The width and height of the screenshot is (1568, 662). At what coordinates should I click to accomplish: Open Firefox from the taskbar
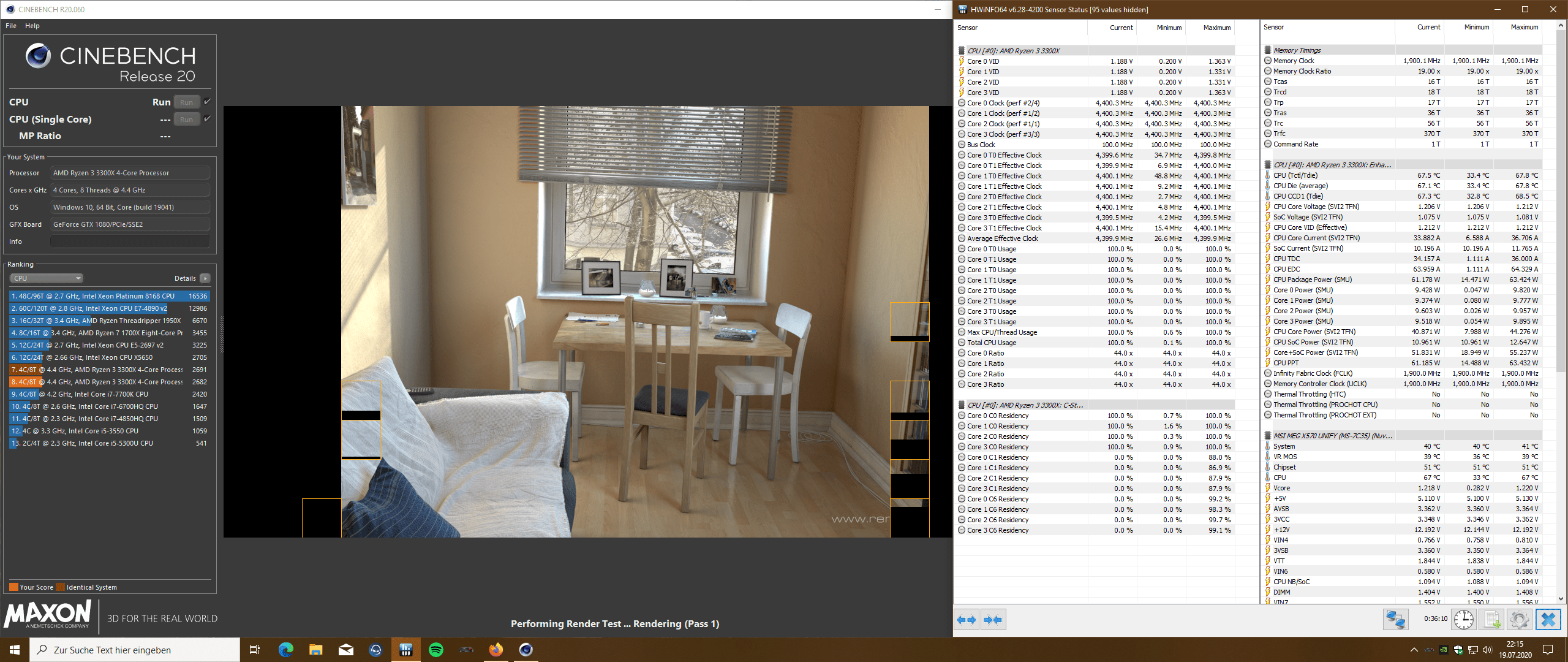point(496,650)
